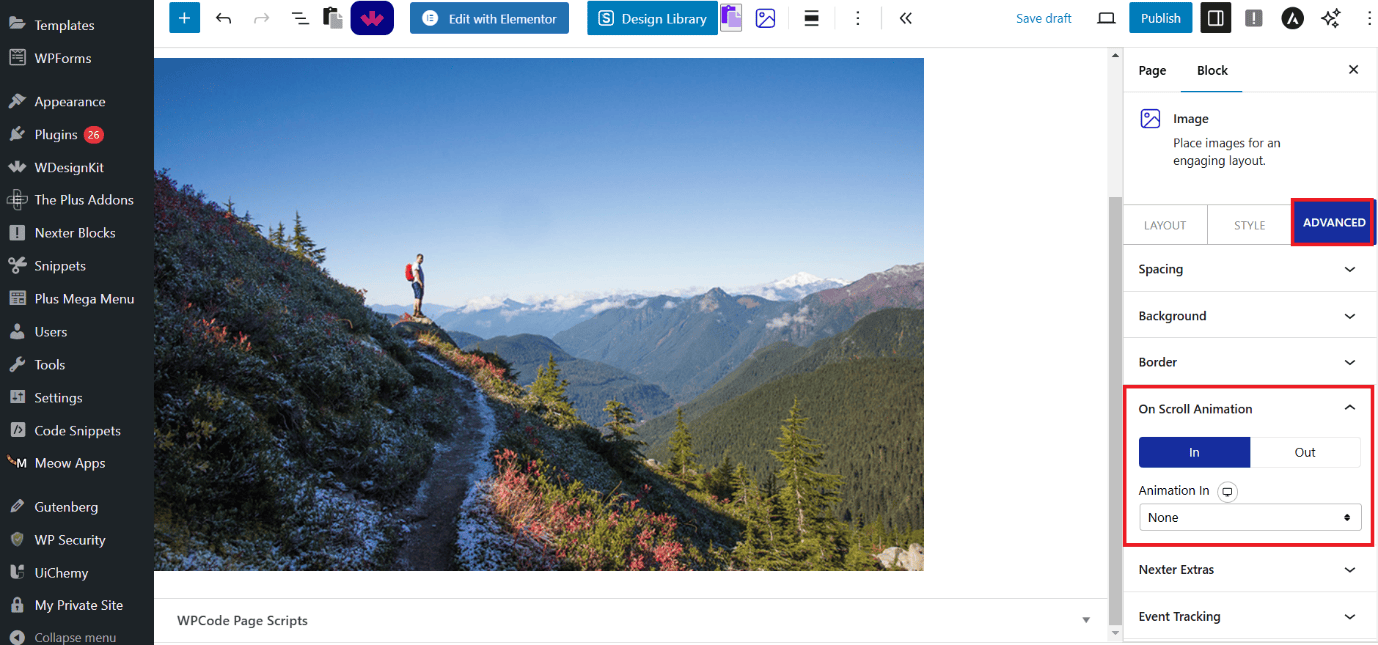Switch to the Page tab

tap(1152, 70)
